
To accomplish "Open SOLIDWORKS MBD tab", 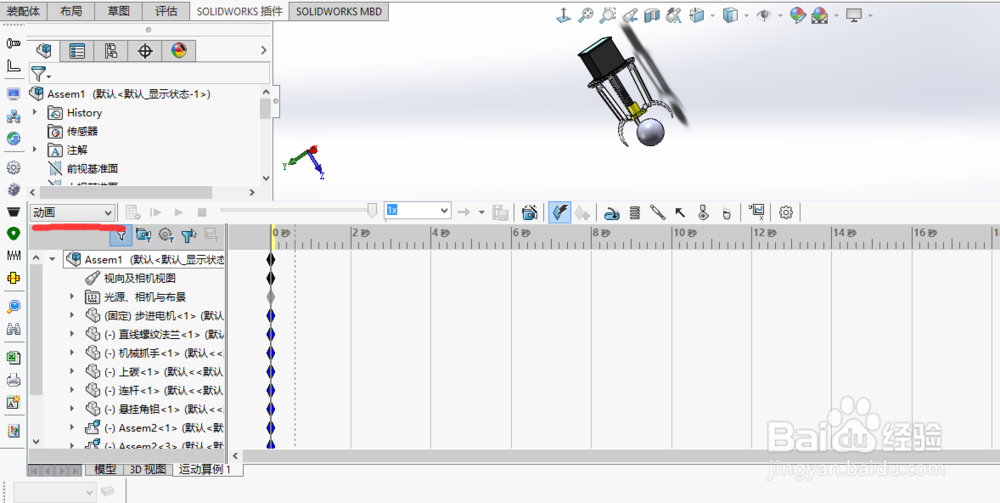I will click(x=339, y=11).
